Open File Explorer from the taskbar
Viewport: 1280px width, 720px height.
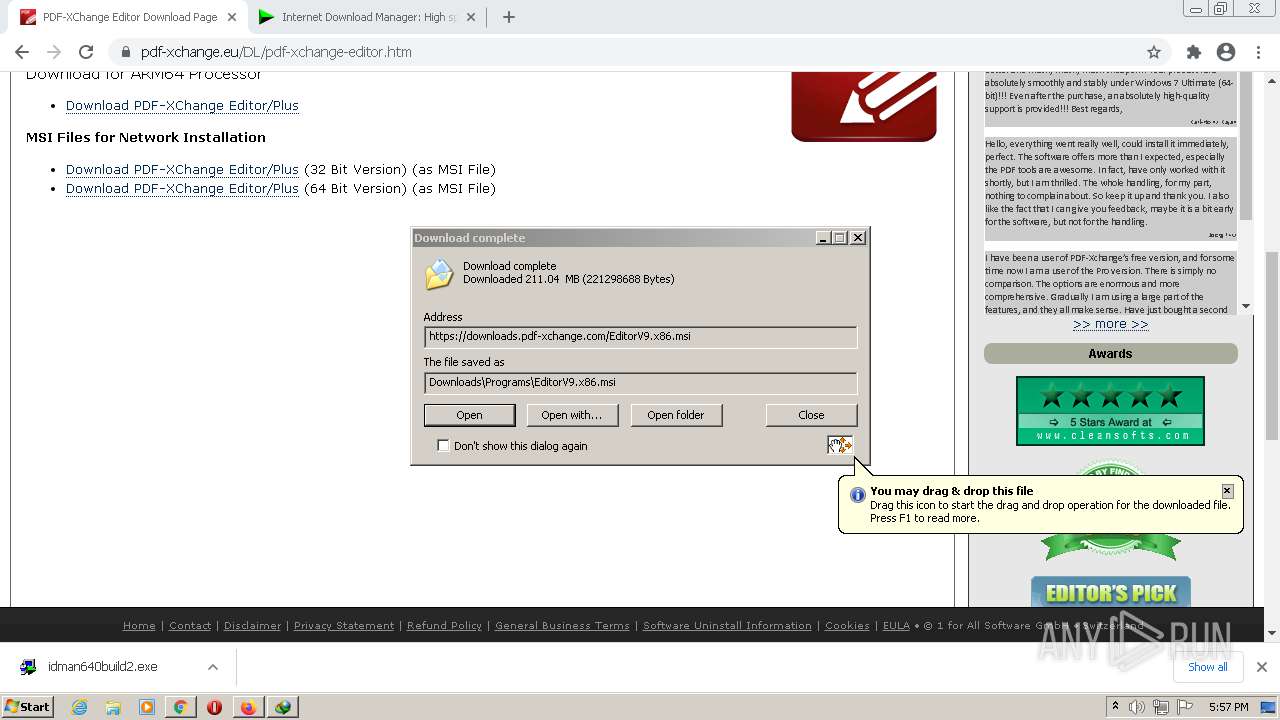tap(113, 707)
